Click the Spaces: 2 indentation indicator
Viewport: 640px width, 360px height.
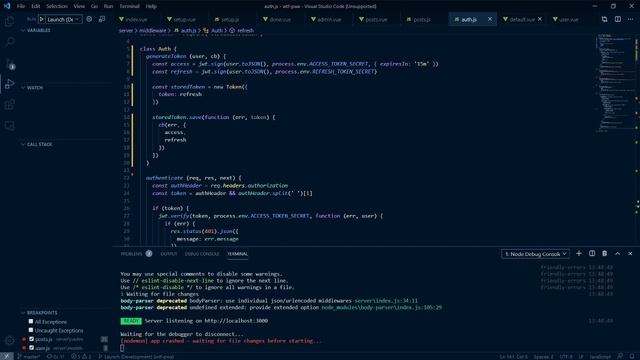[544, 356]
